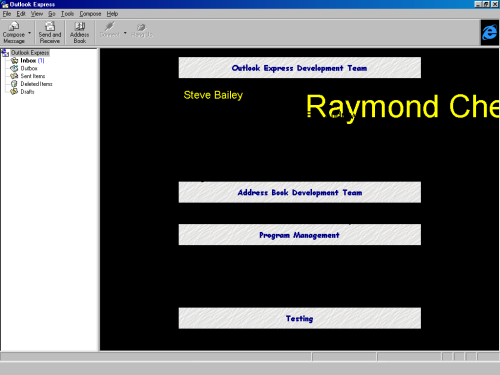Click the greyed Connect toolbar icon
Image resolution: width=500 pixels, height=375 pixels.
click(109, 26)
